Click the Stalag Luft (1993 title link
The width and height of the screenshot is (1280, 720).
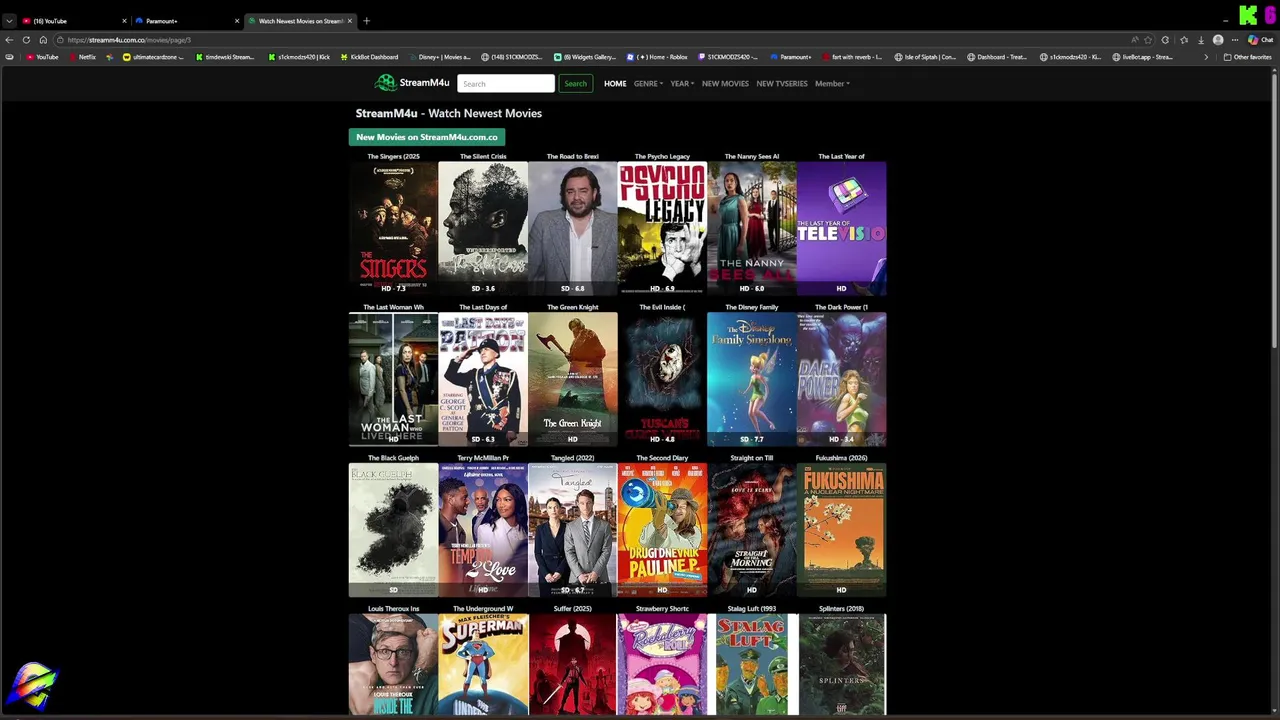click(x=752, y=609)
